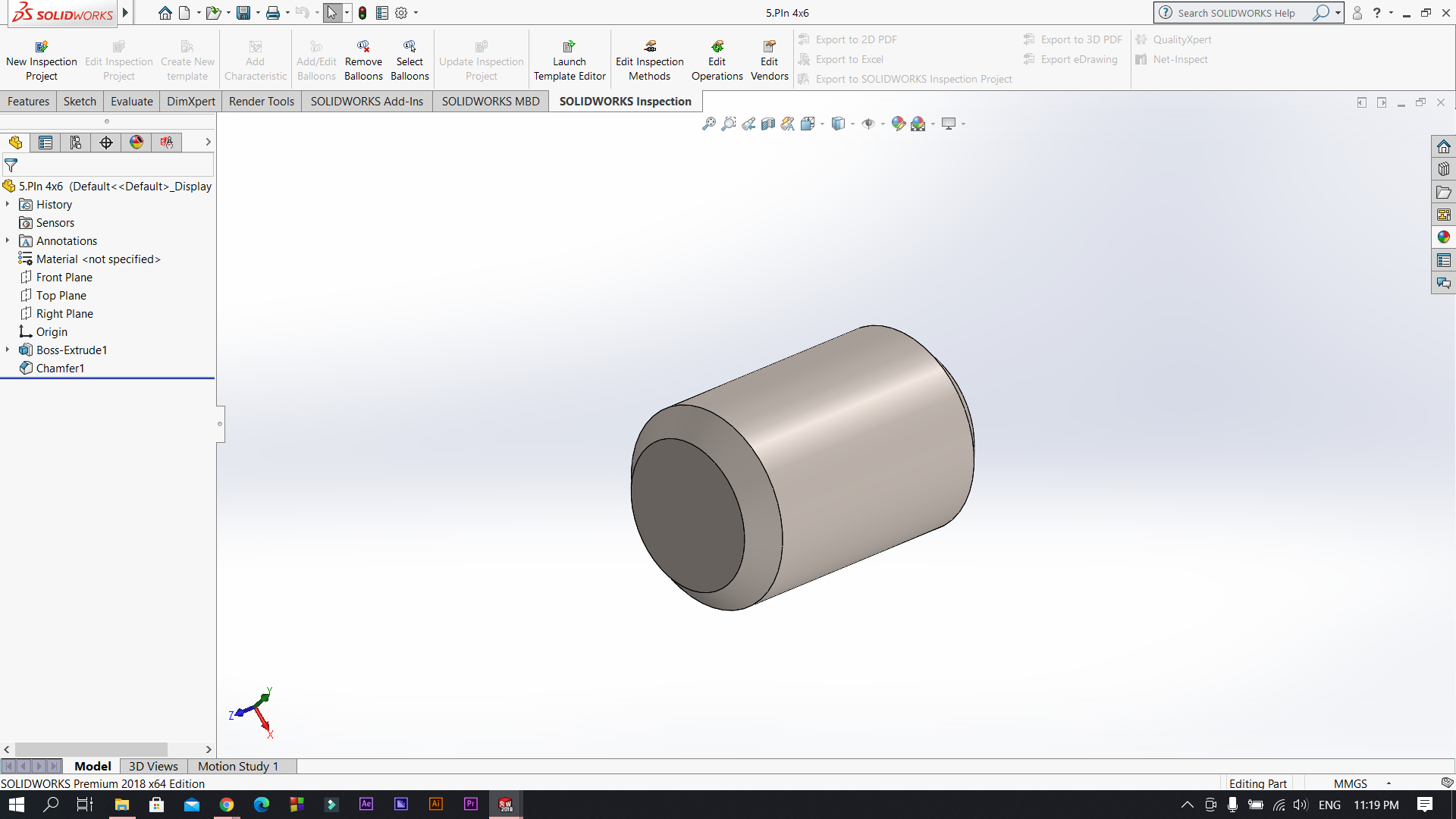Toggle the traffic light rebuild icon
1456x819 pixels.
pos(362,13)
